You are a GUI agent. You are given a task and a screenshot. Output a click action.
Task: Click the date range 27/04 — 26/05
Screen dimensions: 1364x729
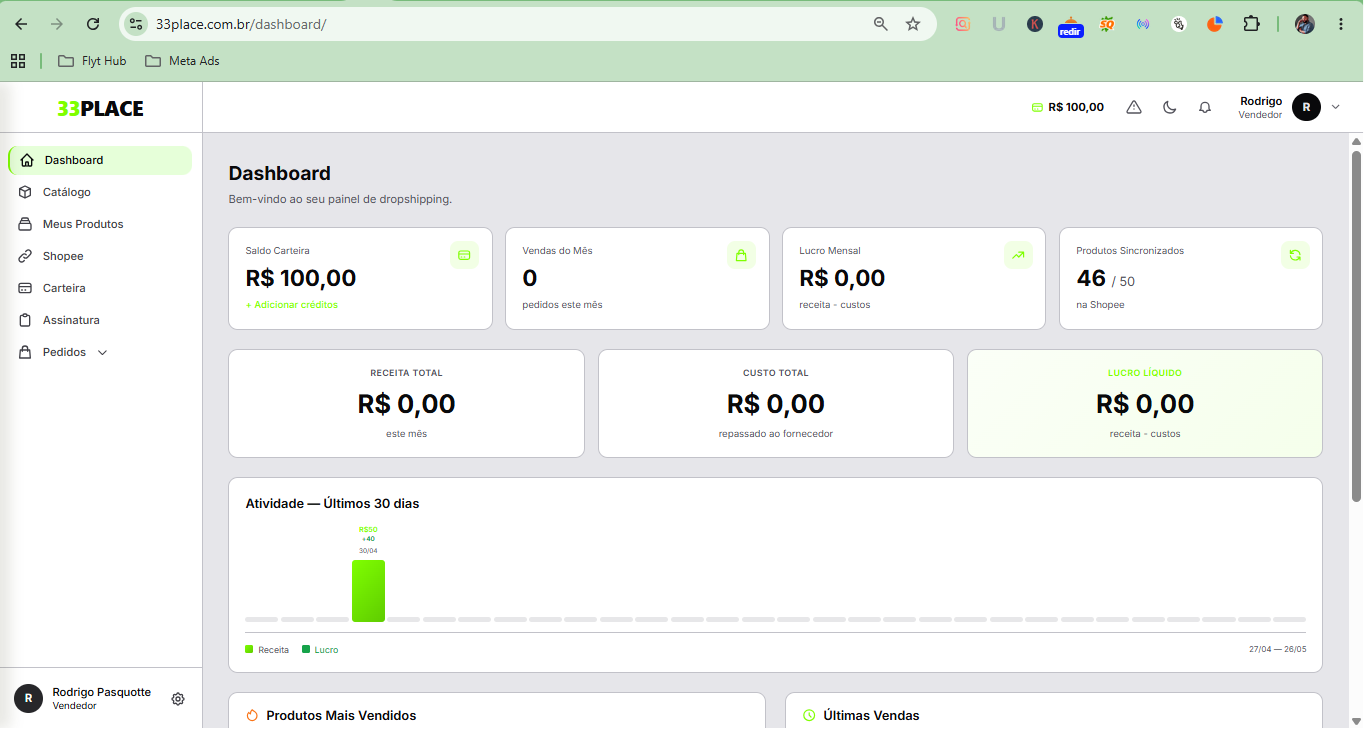coord(1277,650)
